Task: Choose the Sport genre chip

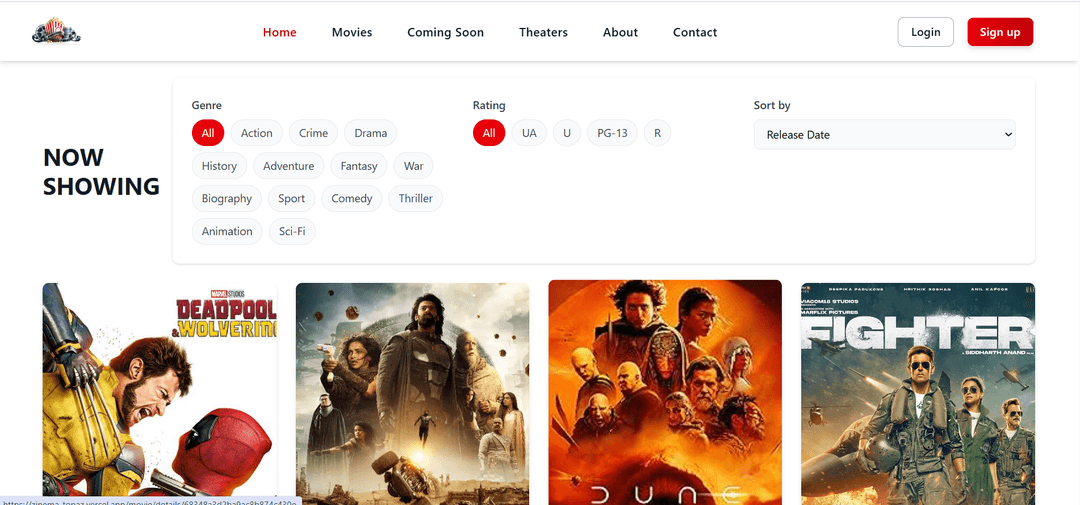Action: point(291,198)
